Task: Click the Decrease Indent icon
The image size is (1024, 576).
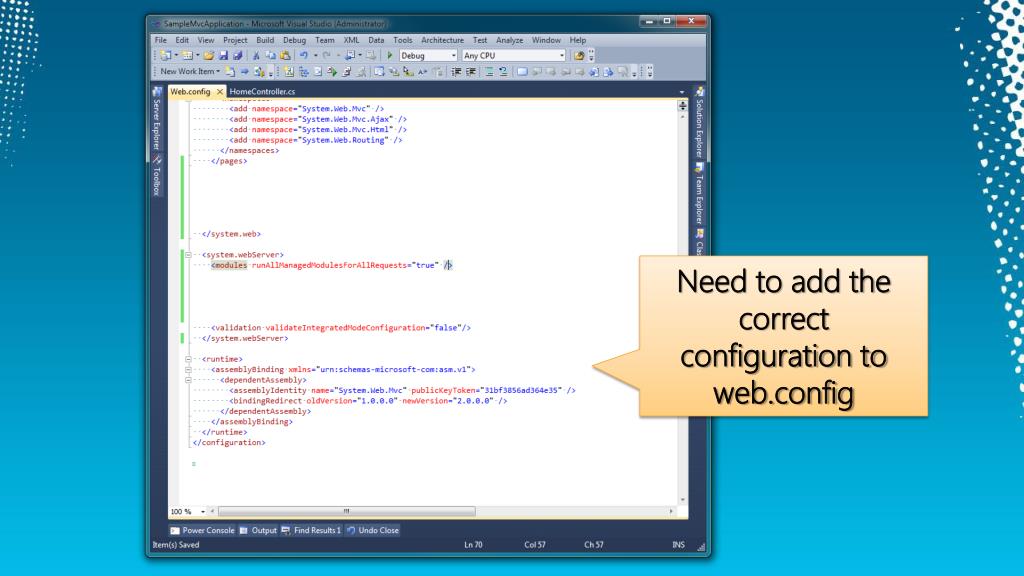Action: [x=456, y=71]
